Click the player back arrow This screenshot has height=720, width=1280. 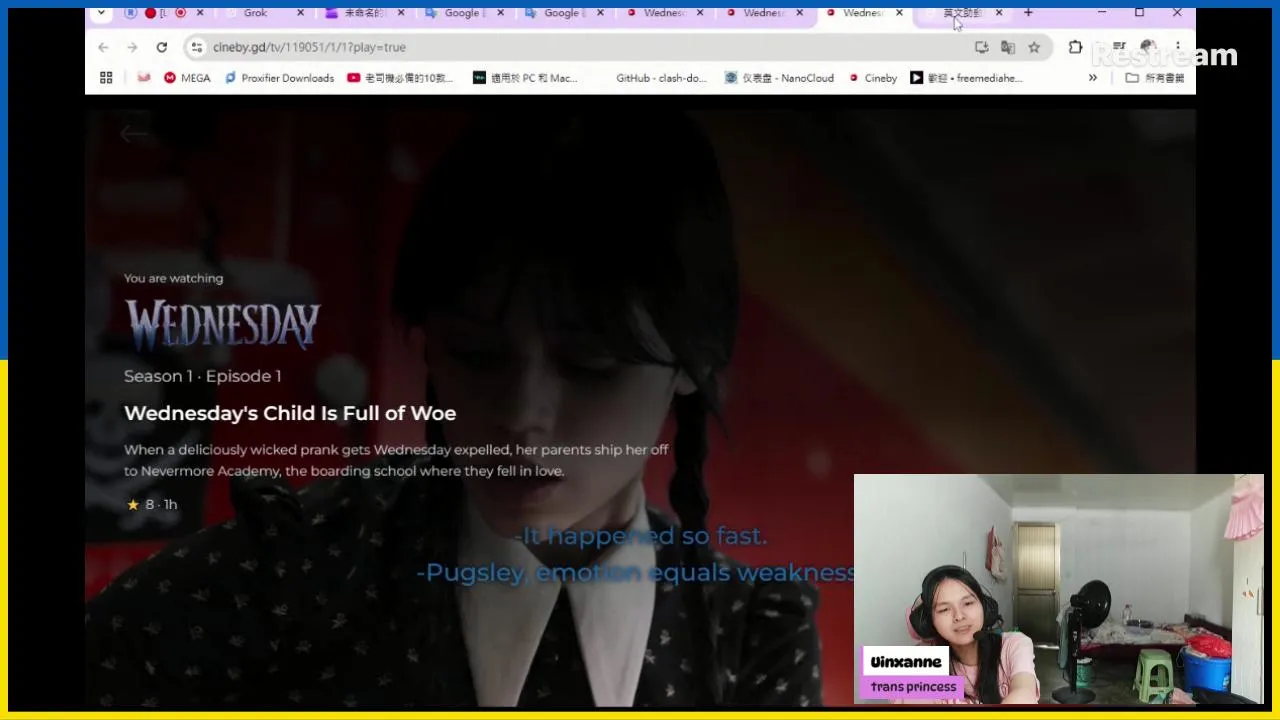(132, 134)
